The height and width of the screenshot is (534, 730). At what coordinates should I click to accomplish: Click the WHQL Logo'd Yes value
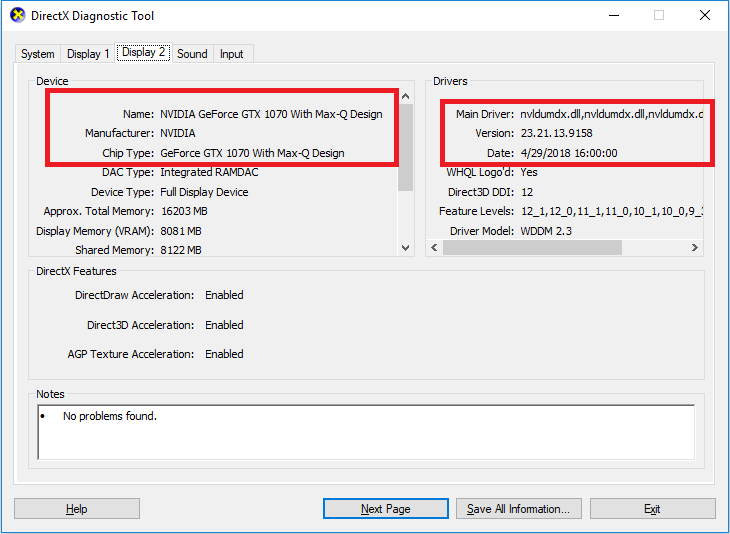pos(529,173)
